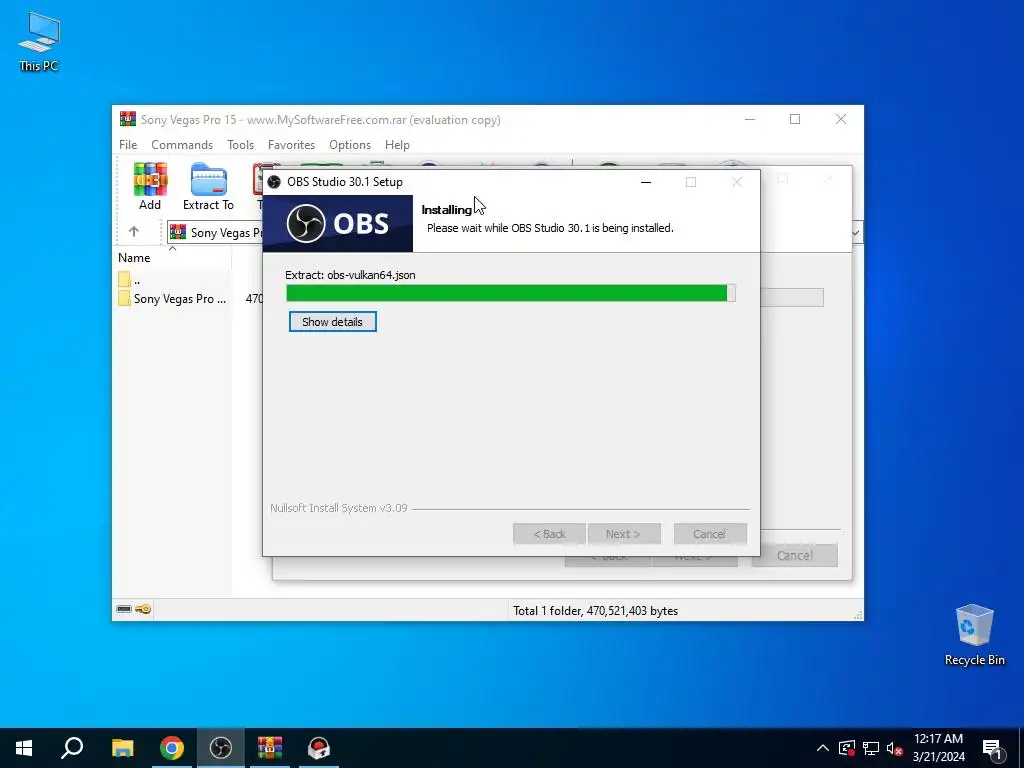This screenshot has width=1024, height=768.
Task: Click the Next button in OBS setup
Action: [624, 534]
